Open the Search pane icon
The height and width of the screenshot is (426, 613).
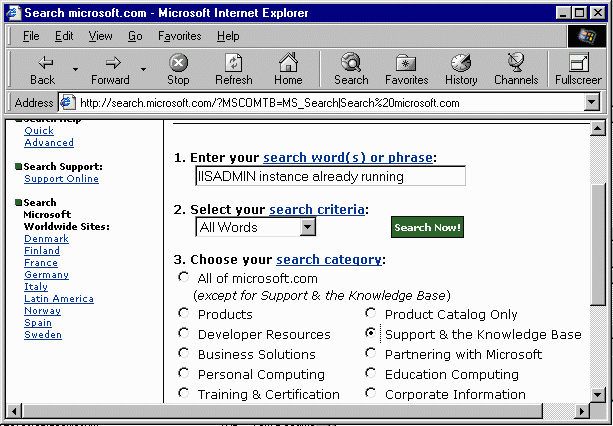coord(351,62)
